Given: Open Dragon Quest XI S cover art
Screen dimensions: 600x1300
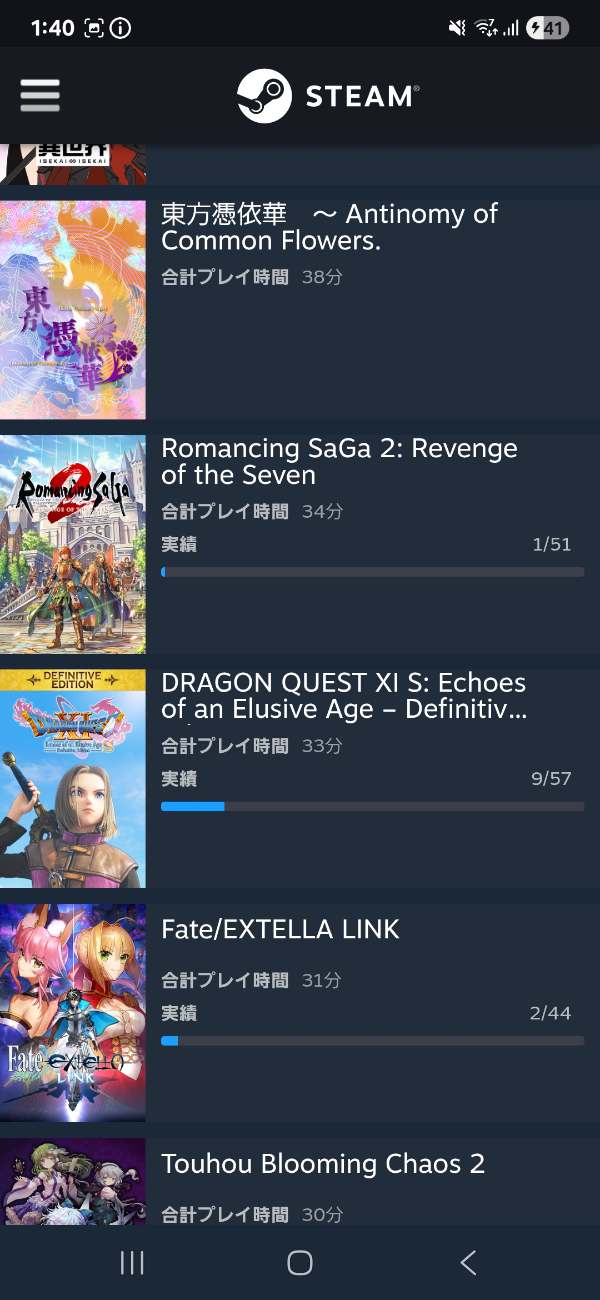Looking at the screenshot, I should 73,778.
